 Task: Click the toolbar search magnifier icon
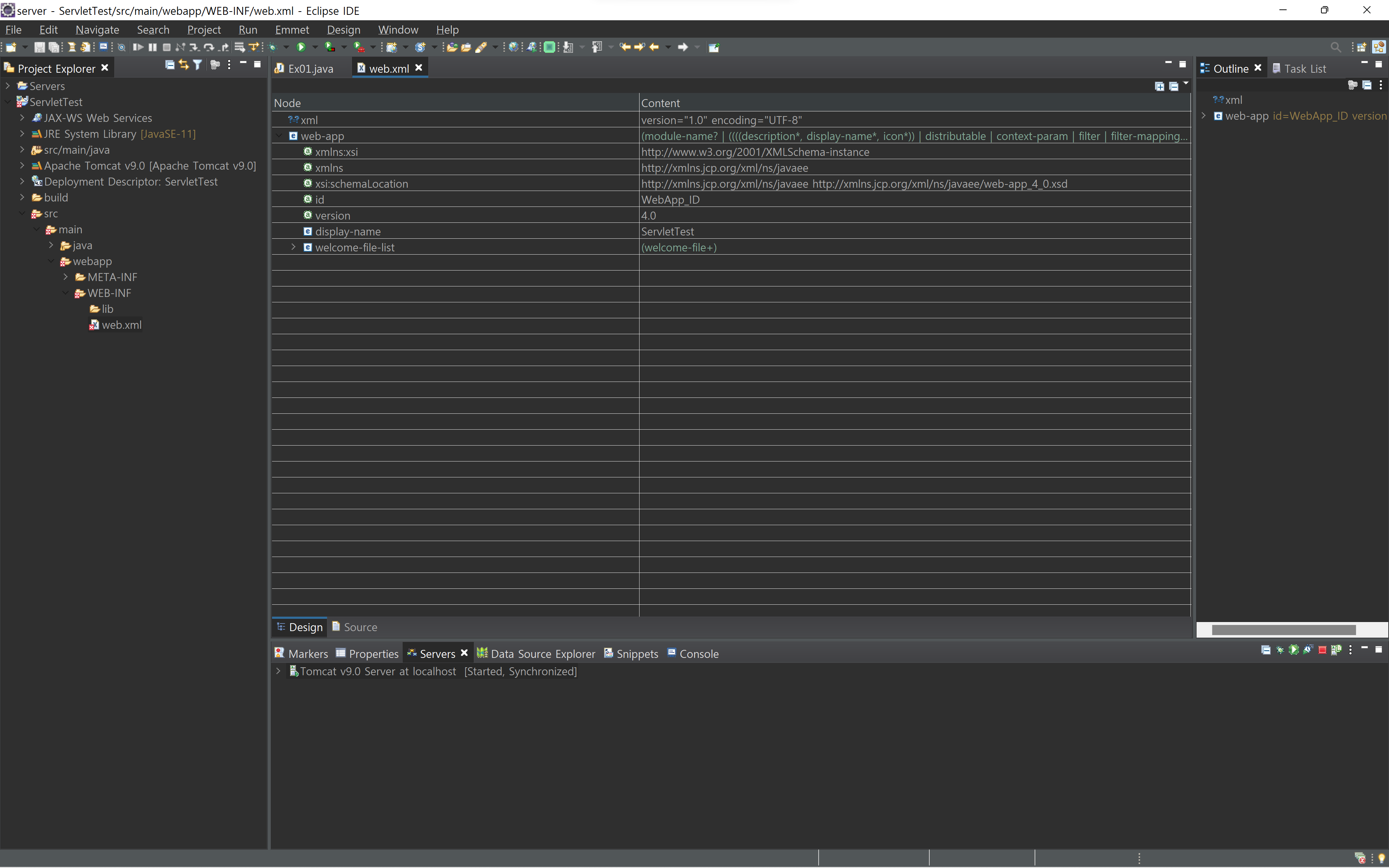[1335, 47]
